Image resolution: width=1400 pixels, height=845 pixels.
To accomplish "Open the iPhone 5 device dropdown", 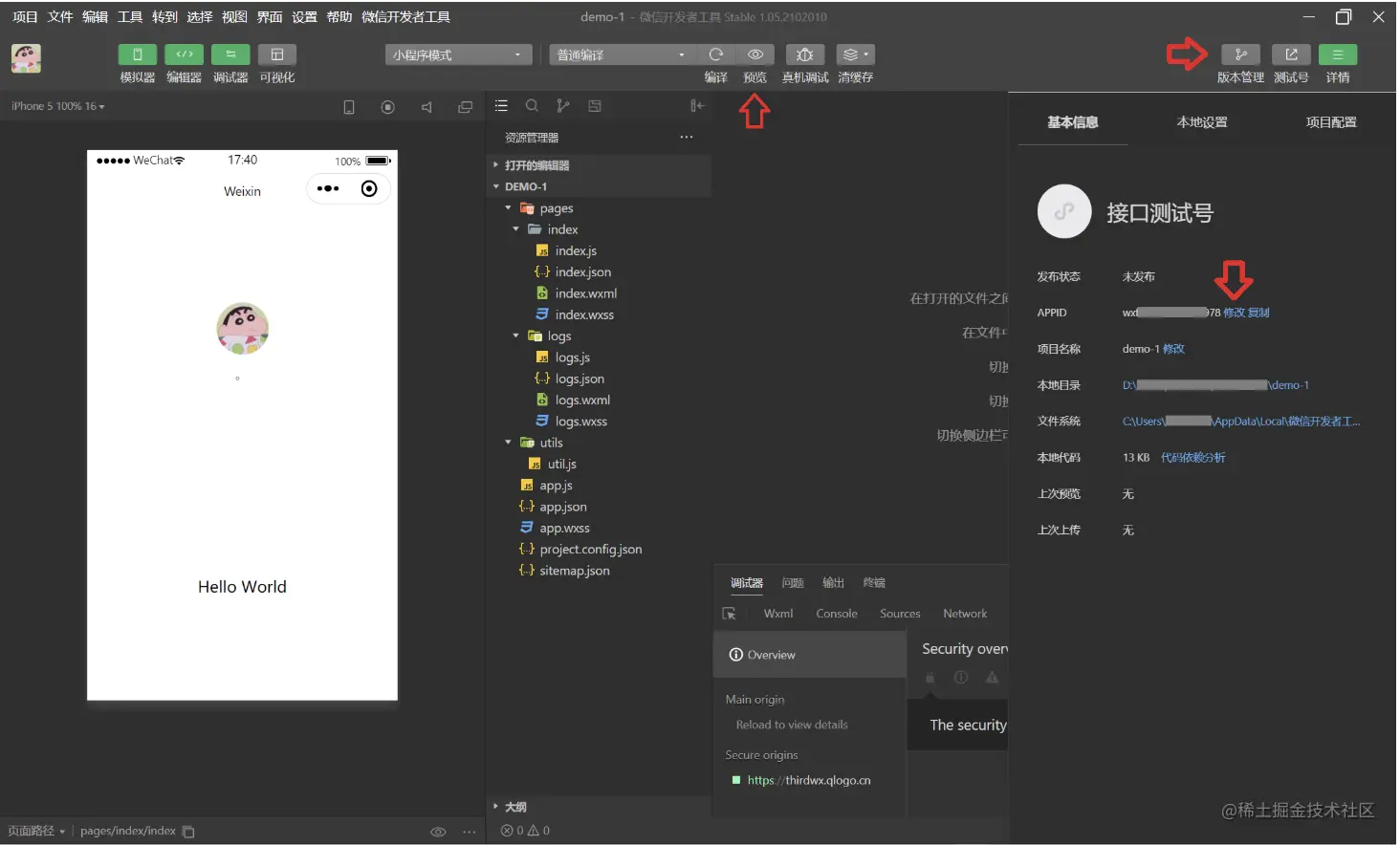I will (58, 106).
